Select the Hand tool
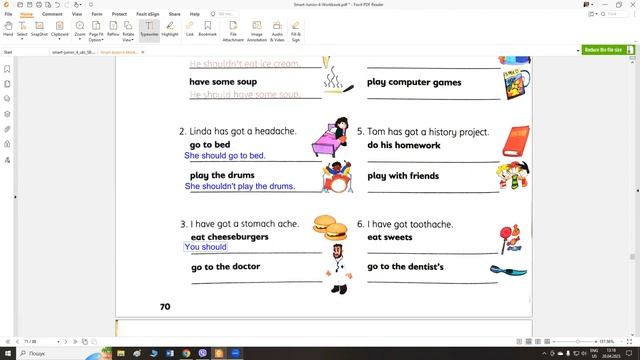Image resolution: width=640 pixels, height=360 pixels. 8,29
